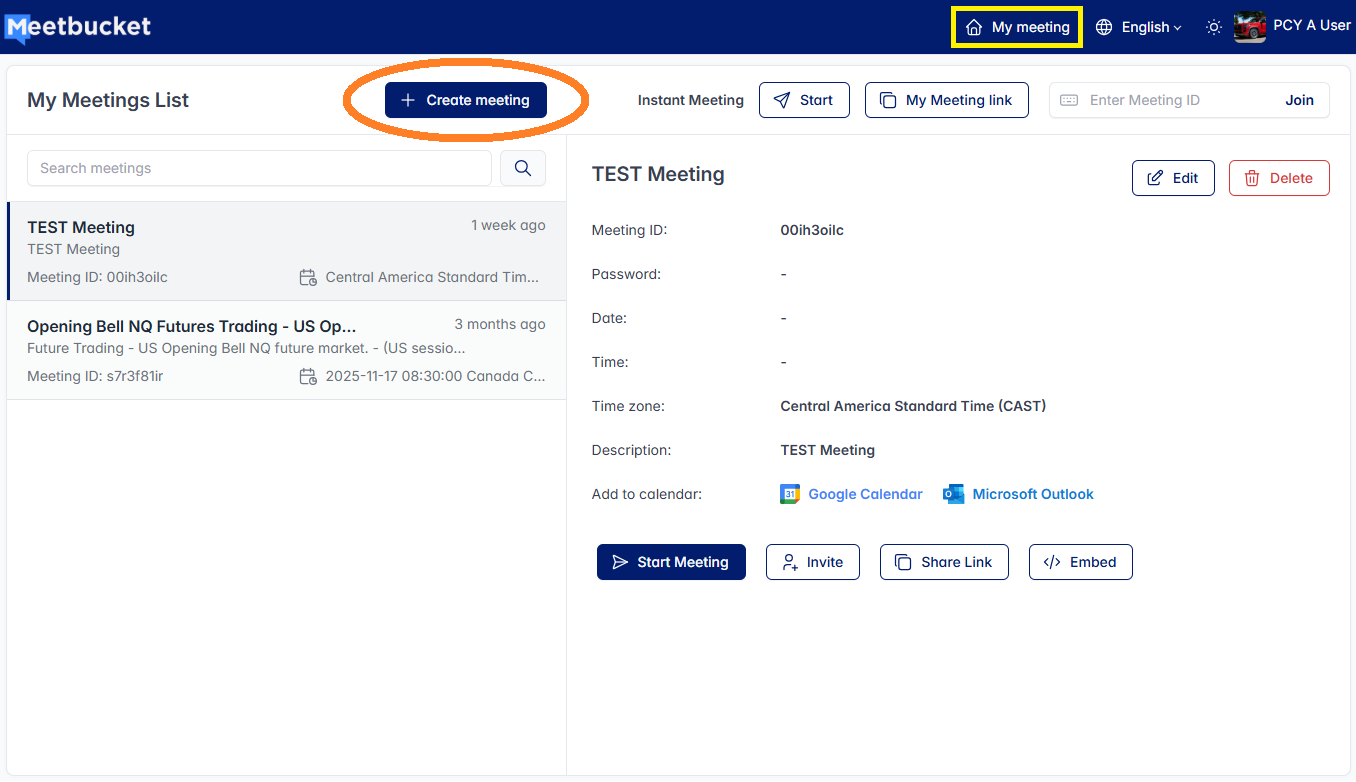1356x782 pixels.
Task: Delete the TEST Meeting
Action: click(x=1278, y=178)
